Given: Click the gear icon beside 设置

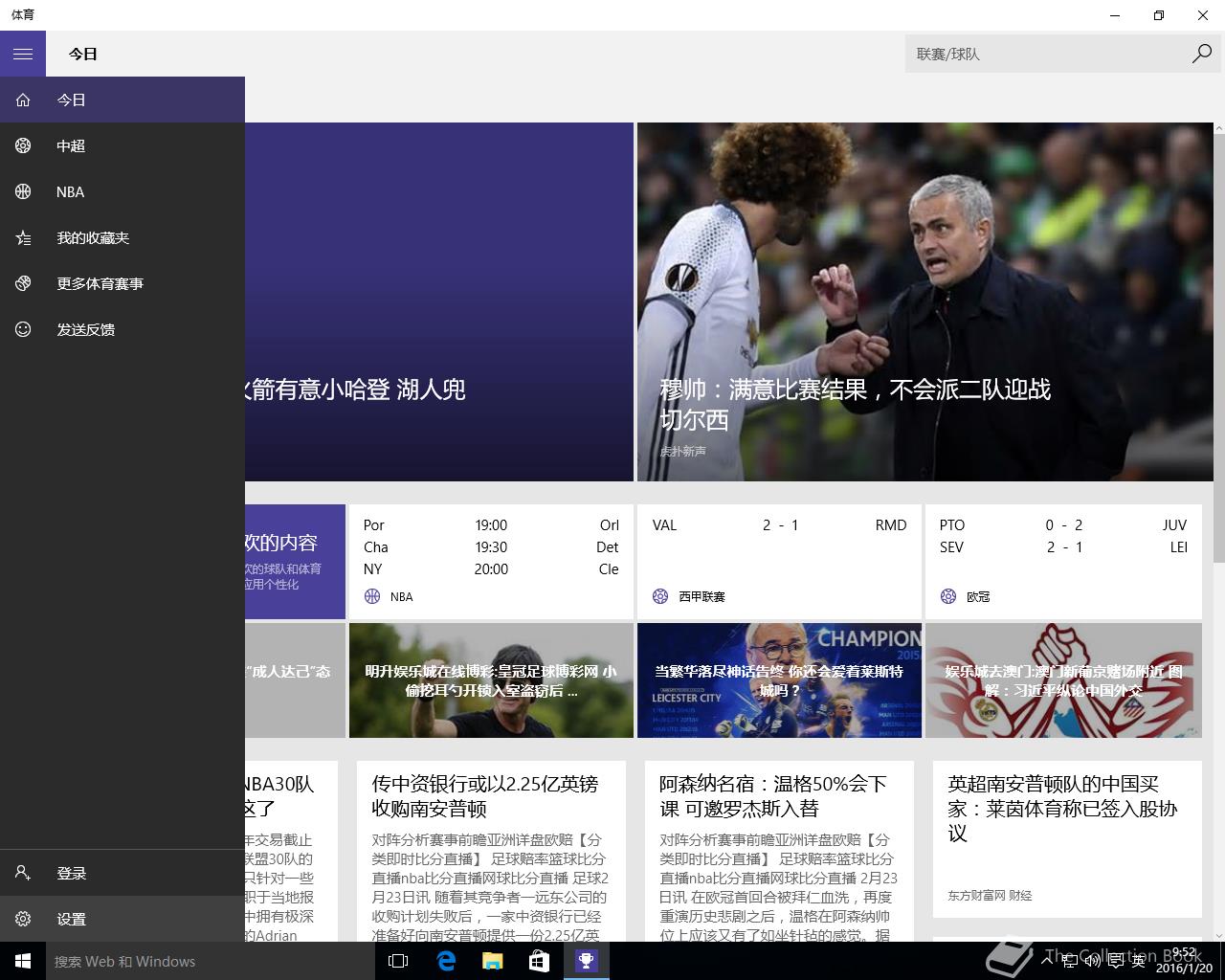Looking at the screenshot, I should click(23, 919).
